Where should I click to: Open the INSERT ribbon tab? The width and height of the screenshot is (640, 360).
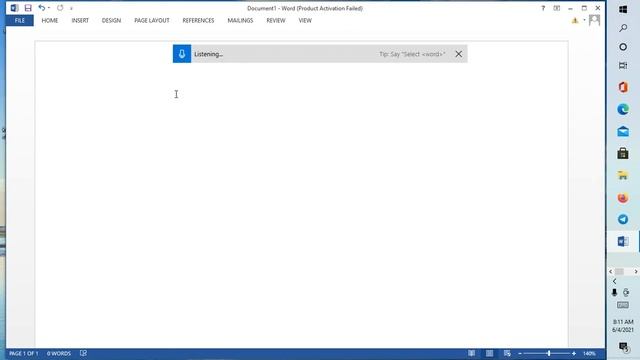click(x=80, y=20)
